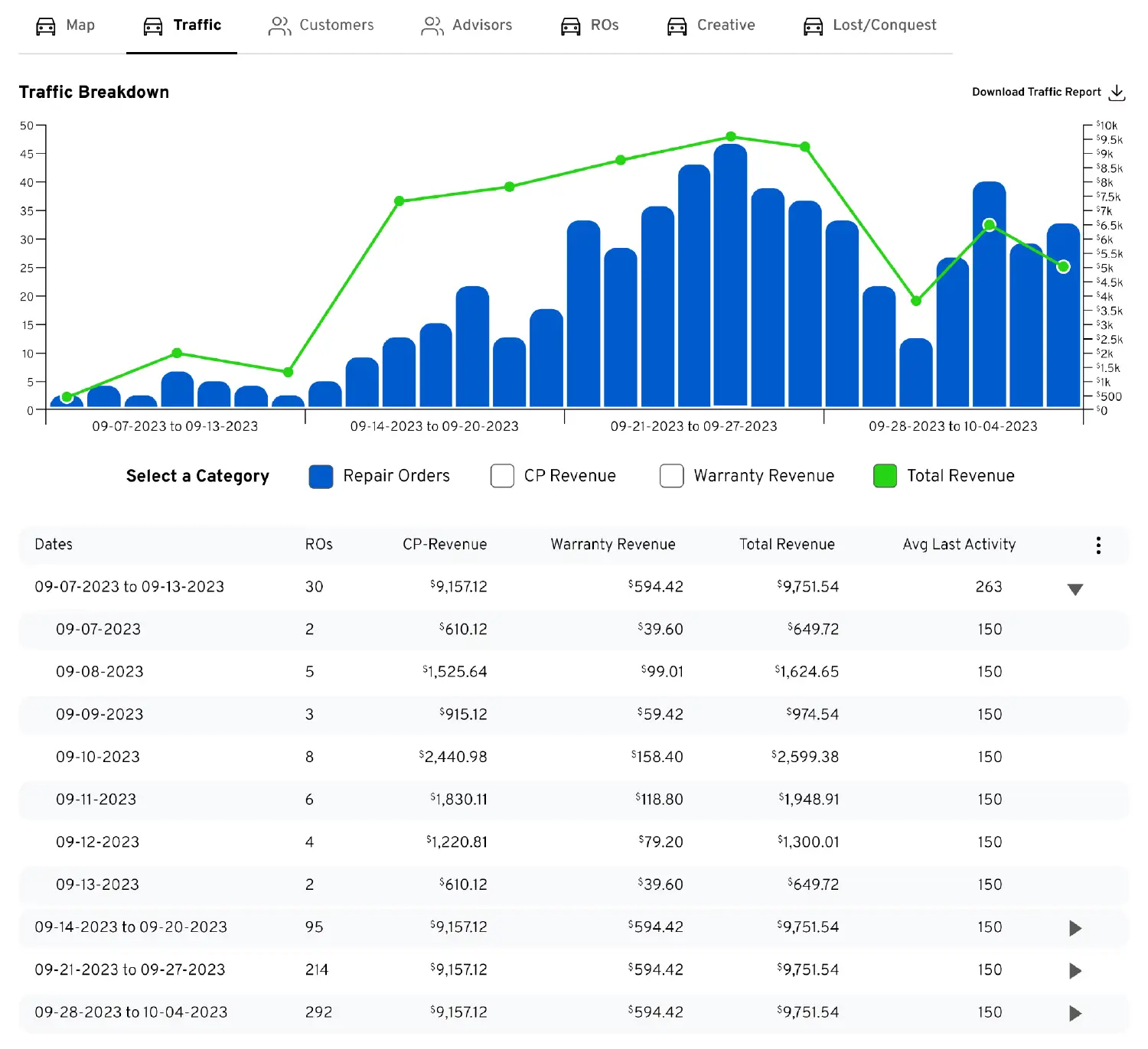
Task: Collapse the 09-07-2023 to 09-13-2023 row
Action: click(1075, 589)
